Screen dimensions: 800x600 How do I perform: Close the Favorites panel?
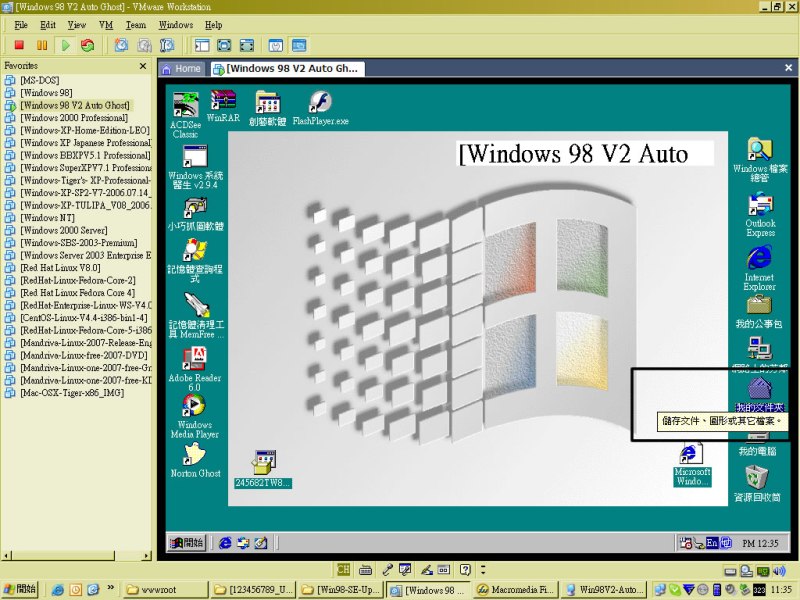[143, 66]
